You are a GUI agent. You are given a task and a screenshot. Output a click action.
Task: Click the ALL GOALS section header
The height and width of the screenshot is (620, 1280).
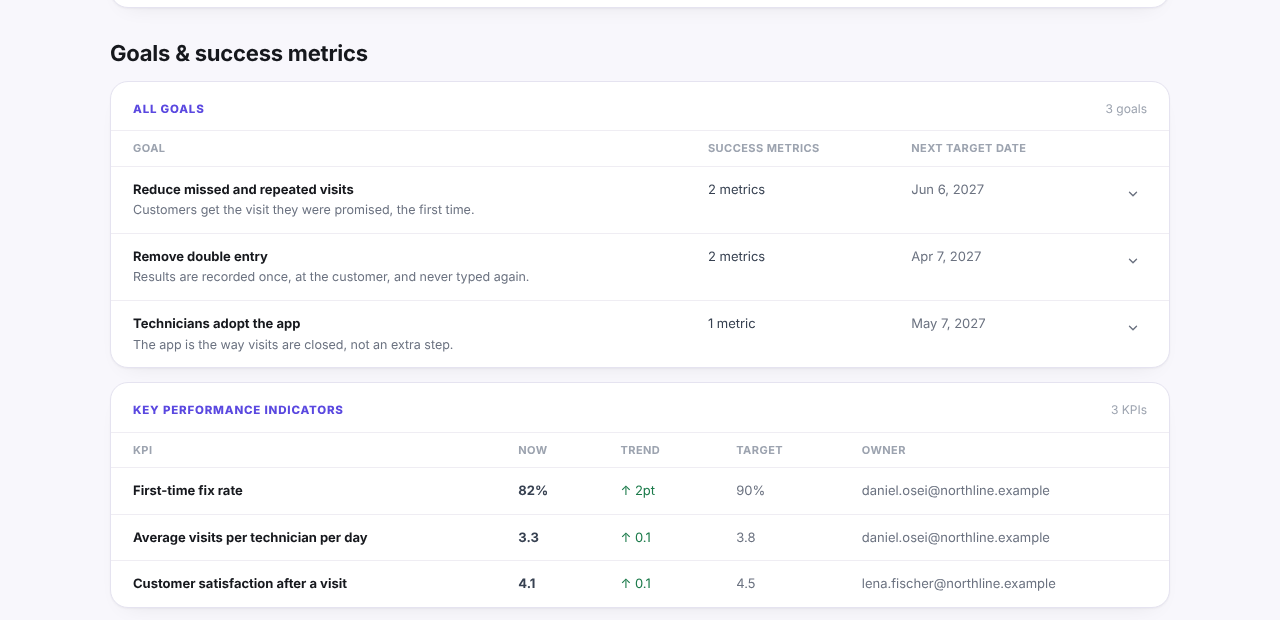tap(168, 109)
